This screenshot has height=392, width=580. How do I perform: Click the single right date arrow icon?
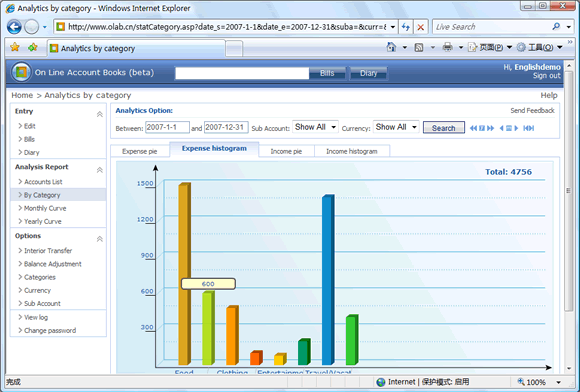(x=516, y=128)
